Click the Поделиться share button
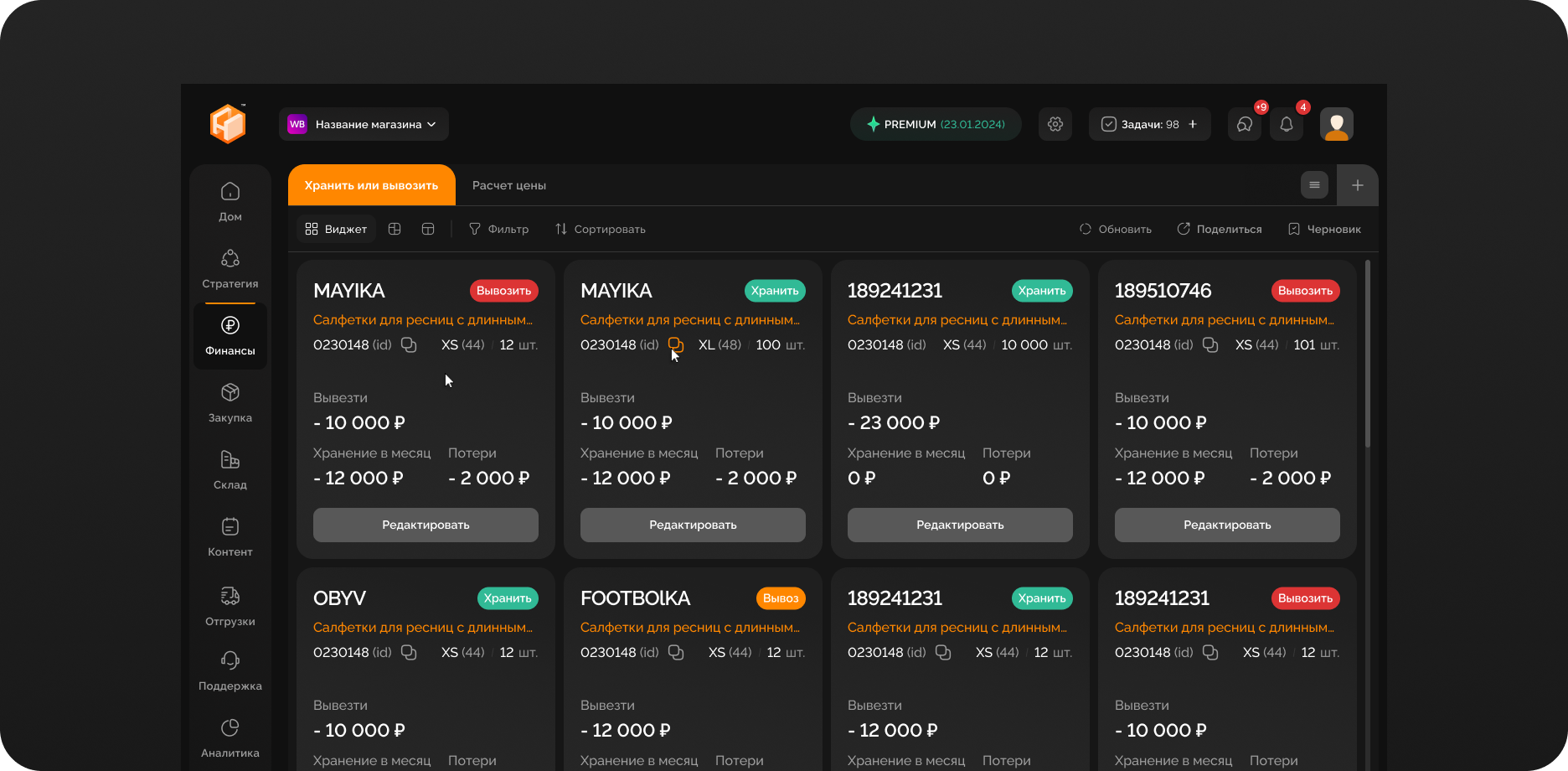Image resolution: width=1568 pixels, height=771 pixels. click(x=1219, y=229)
